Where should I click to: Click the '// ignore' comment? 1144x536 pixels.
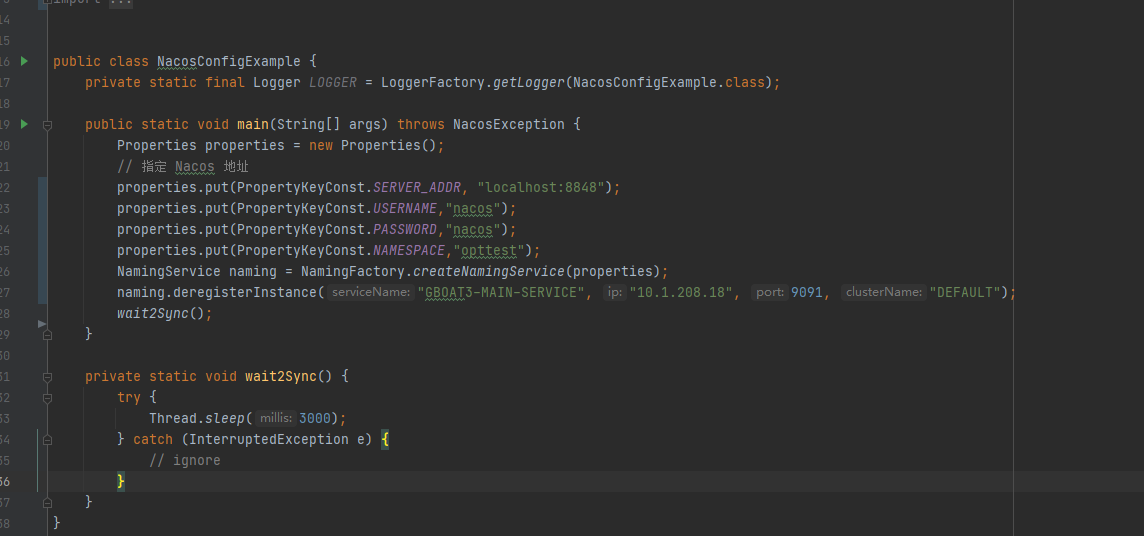point(185,461)
